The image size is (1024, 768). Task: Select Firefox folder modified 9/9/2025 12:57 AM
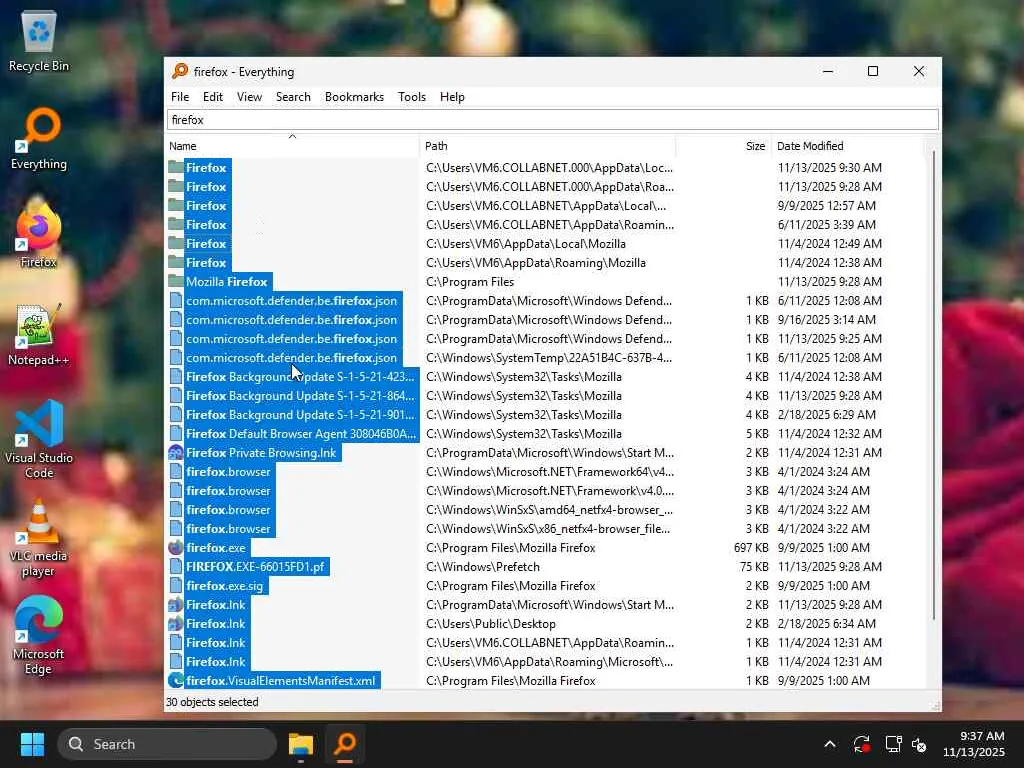[x=207, y=206]
